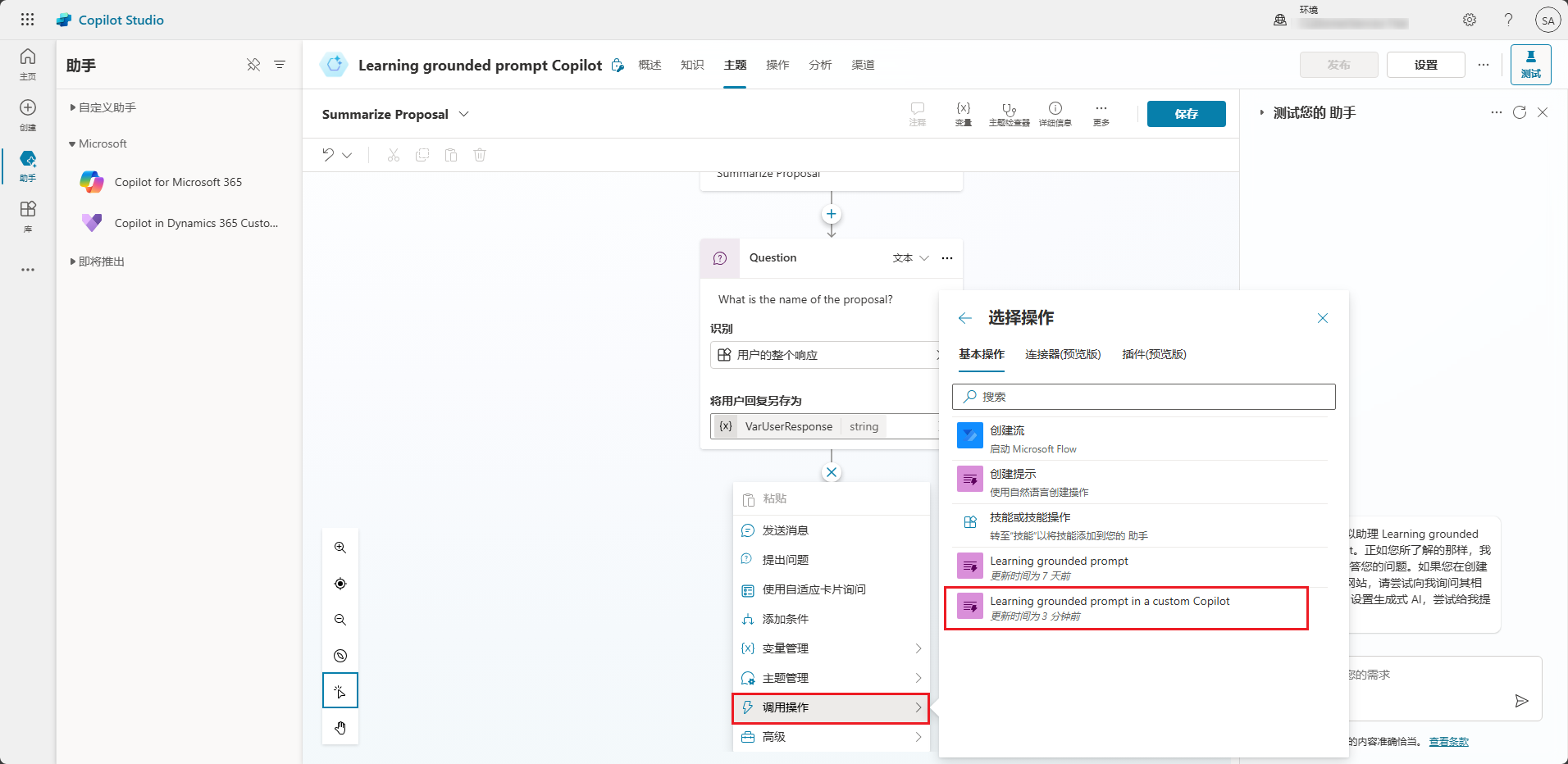Image resolution: width=1568 pixels, height=764 pixels.
Task: Go to the Home icon in left rail
Action: click(x=28, y=64)
